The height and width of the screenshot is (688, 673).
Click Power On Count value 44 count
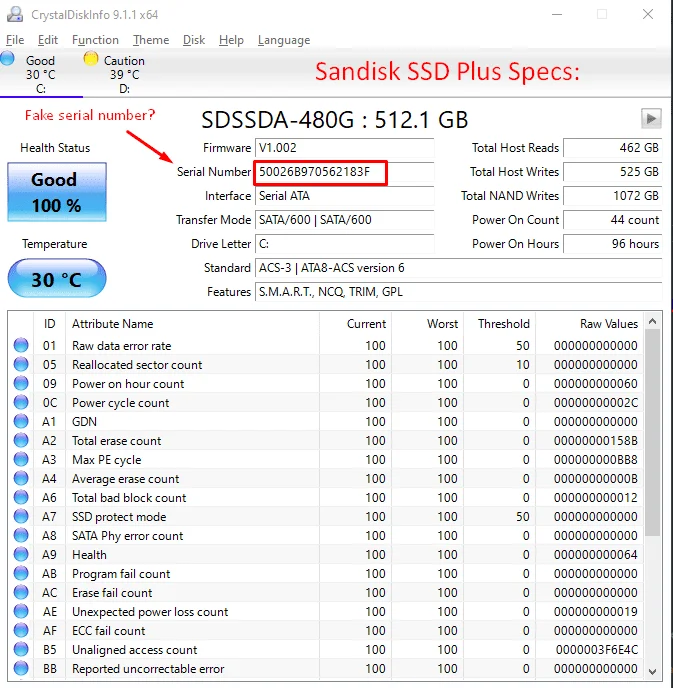point(612,219)
